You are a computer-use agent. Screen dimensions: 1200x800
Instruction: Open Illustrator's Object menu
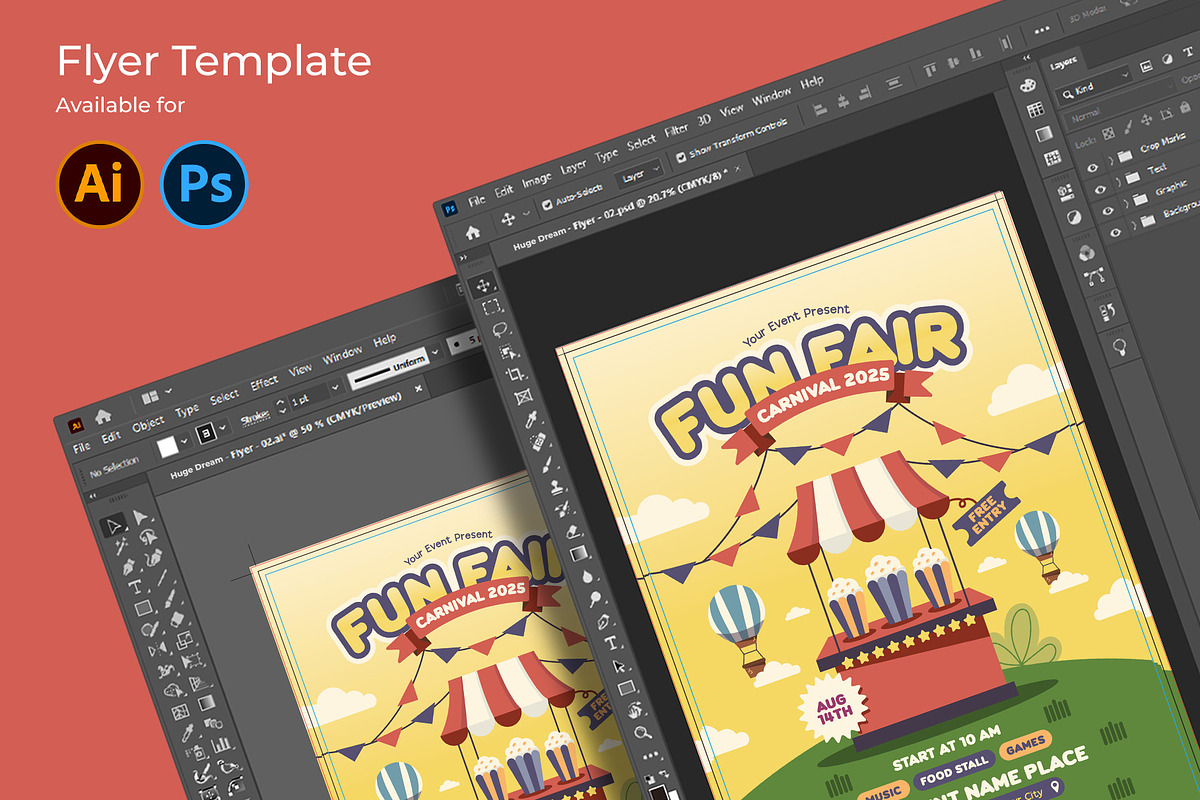tap(148, 424)
